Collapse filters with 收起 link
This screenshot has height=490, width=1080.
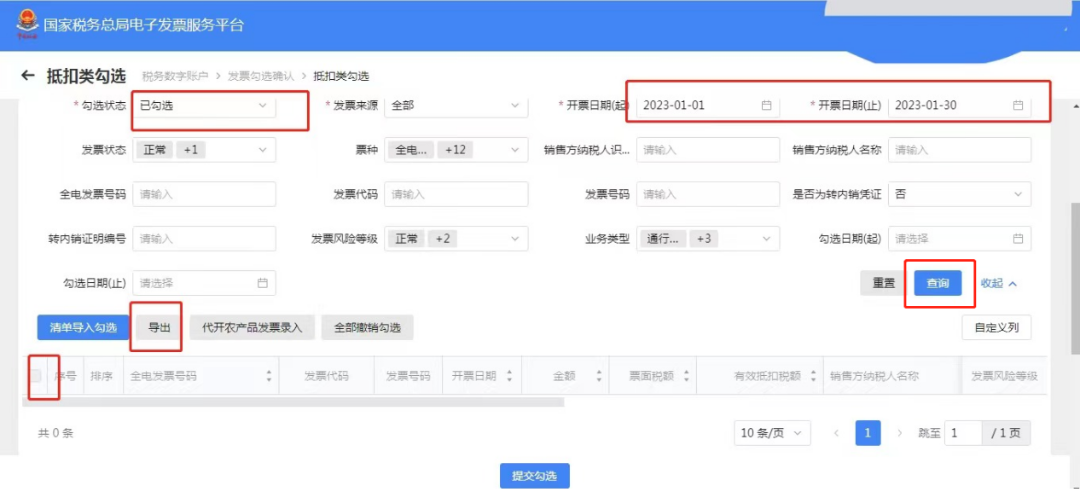click(999, 283)
